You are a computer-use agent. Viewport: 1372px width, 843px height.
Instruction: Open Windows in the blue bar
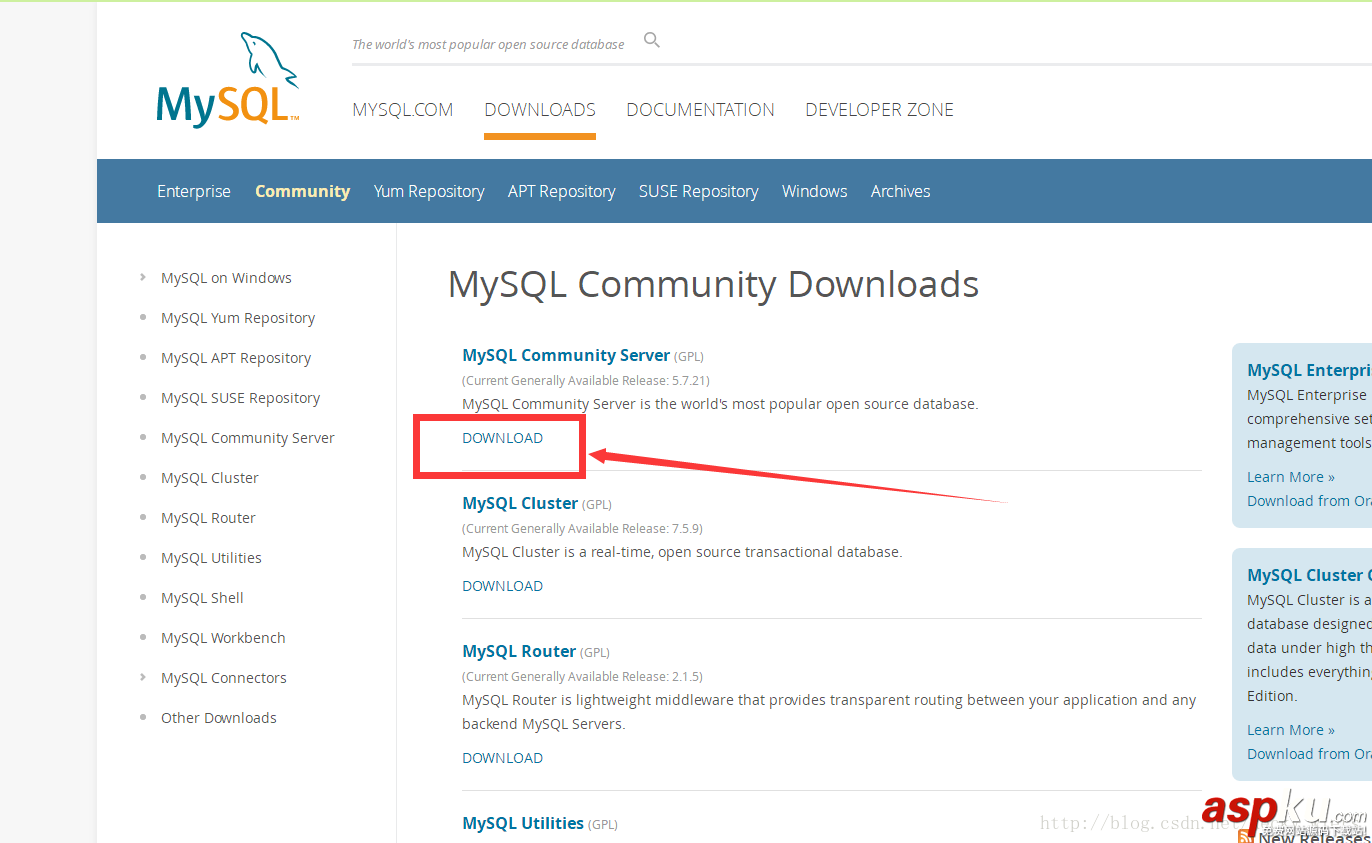click(815, 191)
